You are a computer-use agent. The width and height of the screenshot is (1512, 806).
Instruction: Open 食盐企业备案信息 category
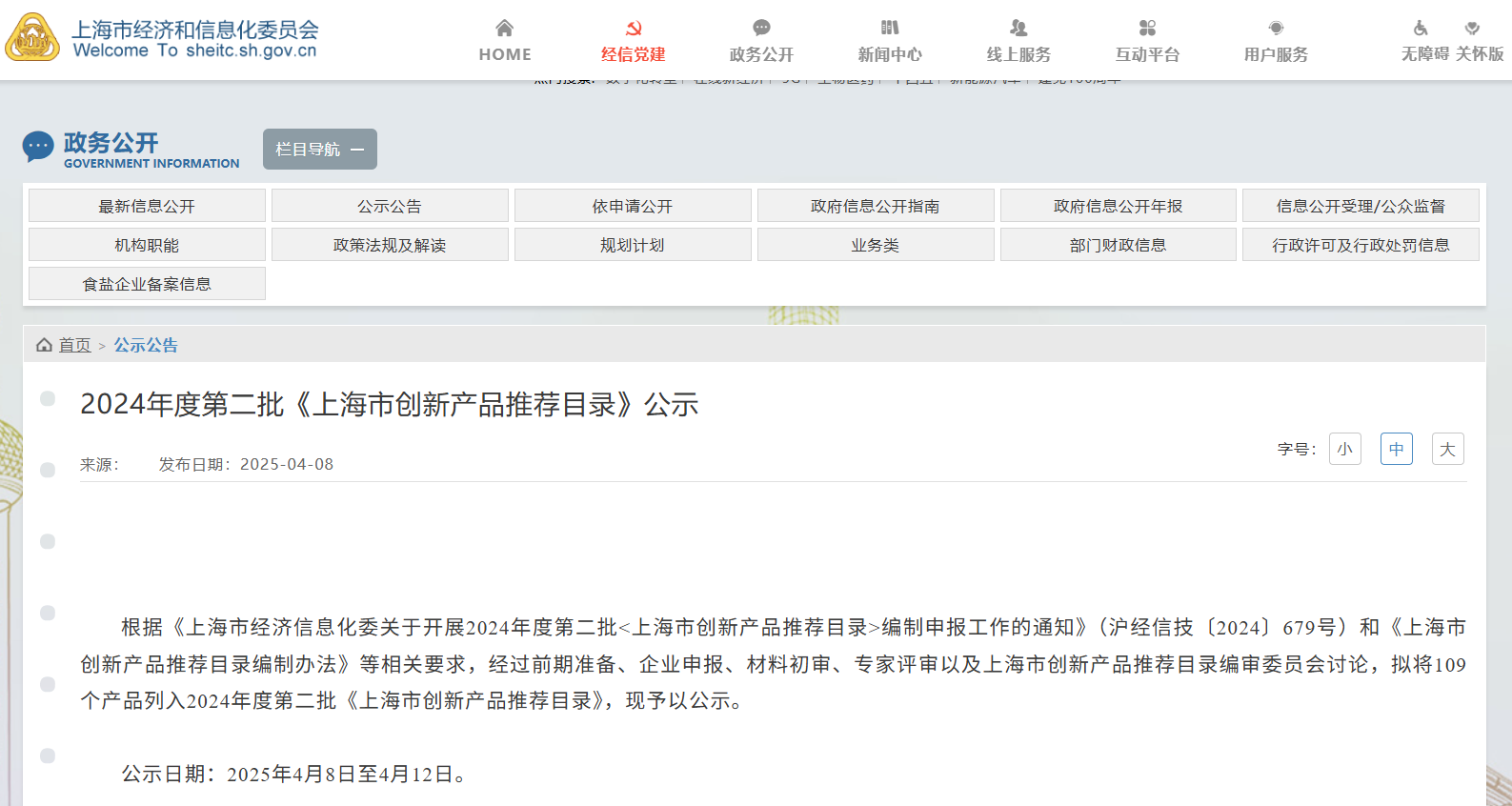point(147,284)
